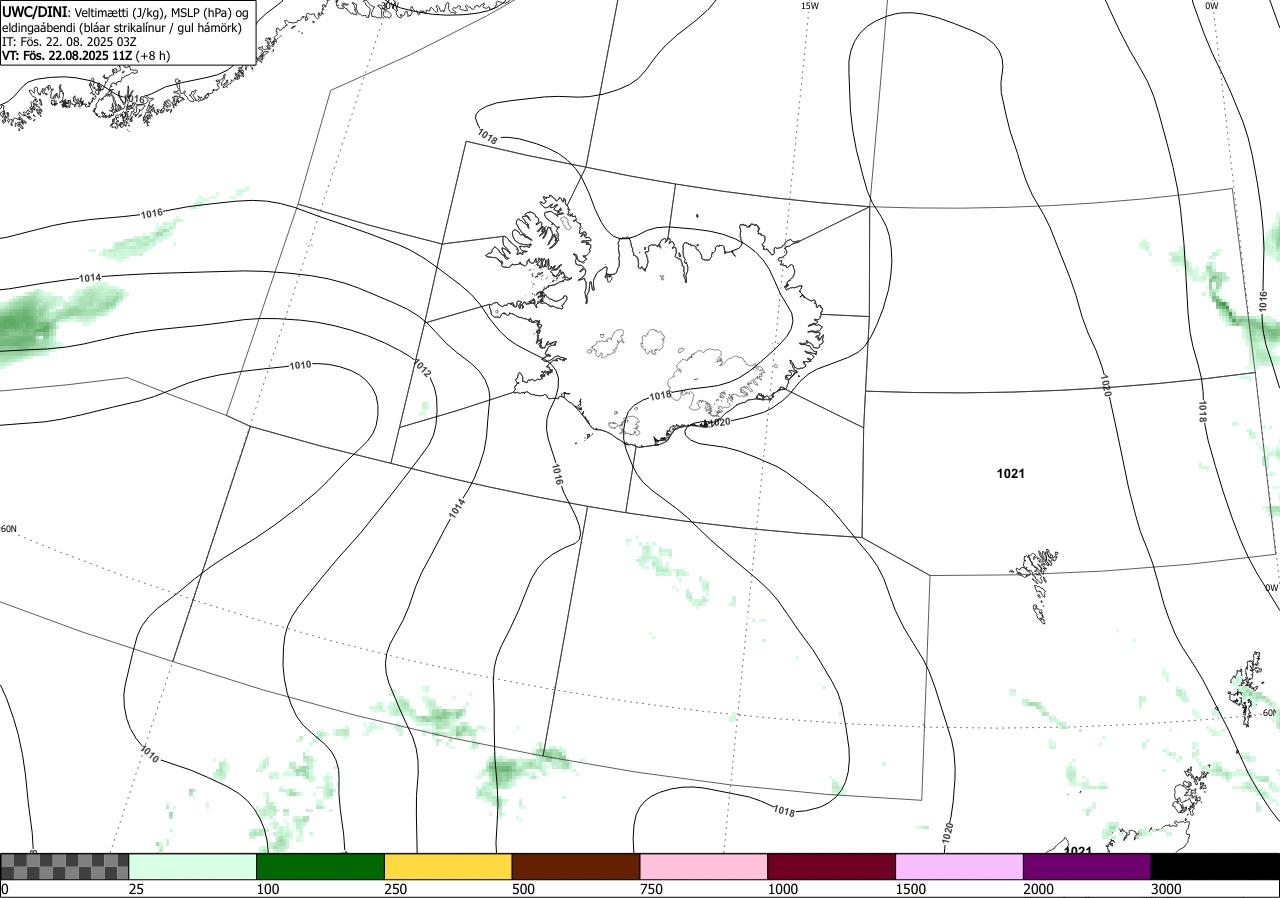The image size is (1280, 898).
Task: Click the black above-3000 legend swatch
Action: click(1215, 866)
